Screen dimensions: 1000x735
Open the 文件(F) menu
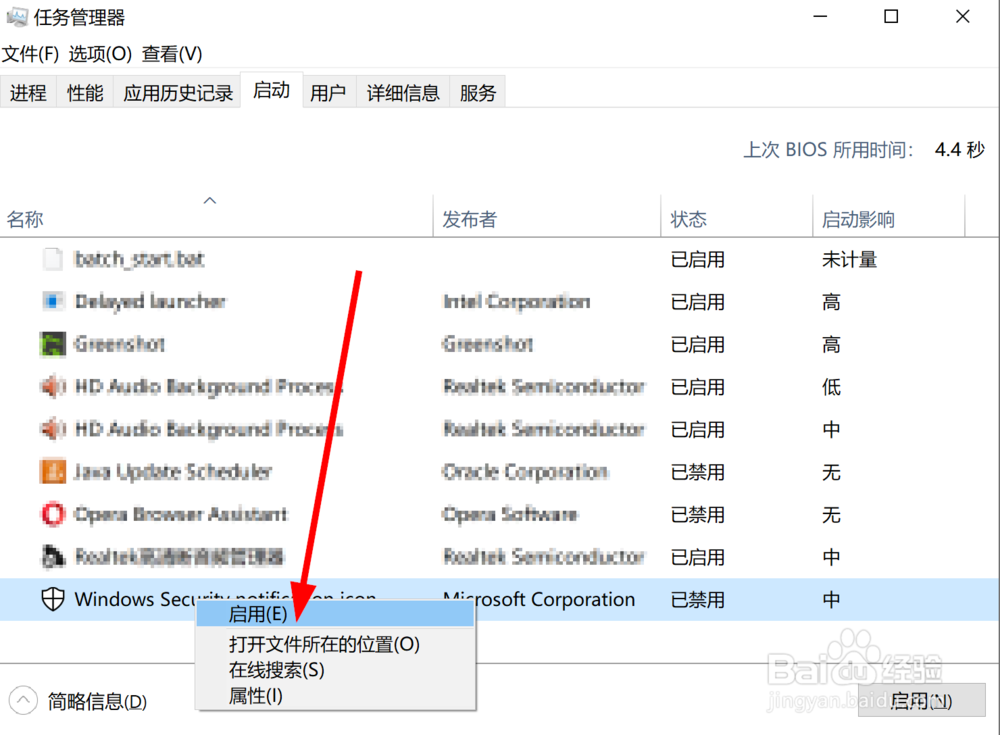point(30,54)
